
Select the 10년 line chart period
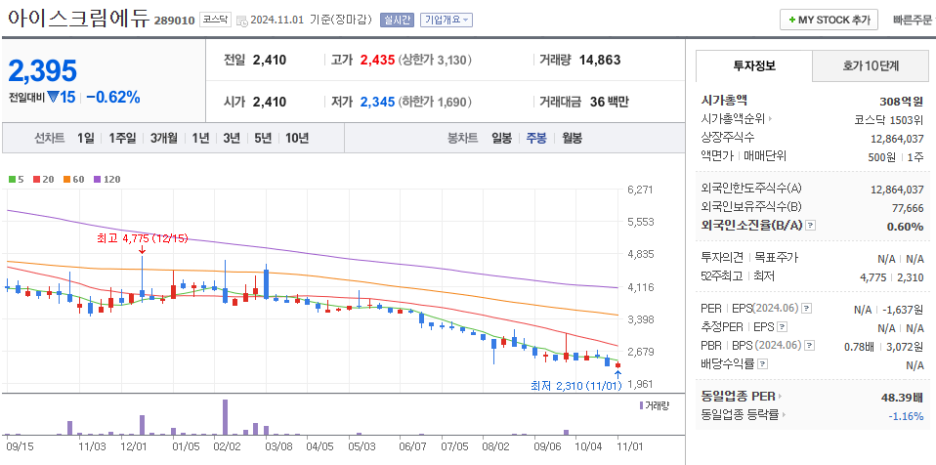click(x=297, y=138)
